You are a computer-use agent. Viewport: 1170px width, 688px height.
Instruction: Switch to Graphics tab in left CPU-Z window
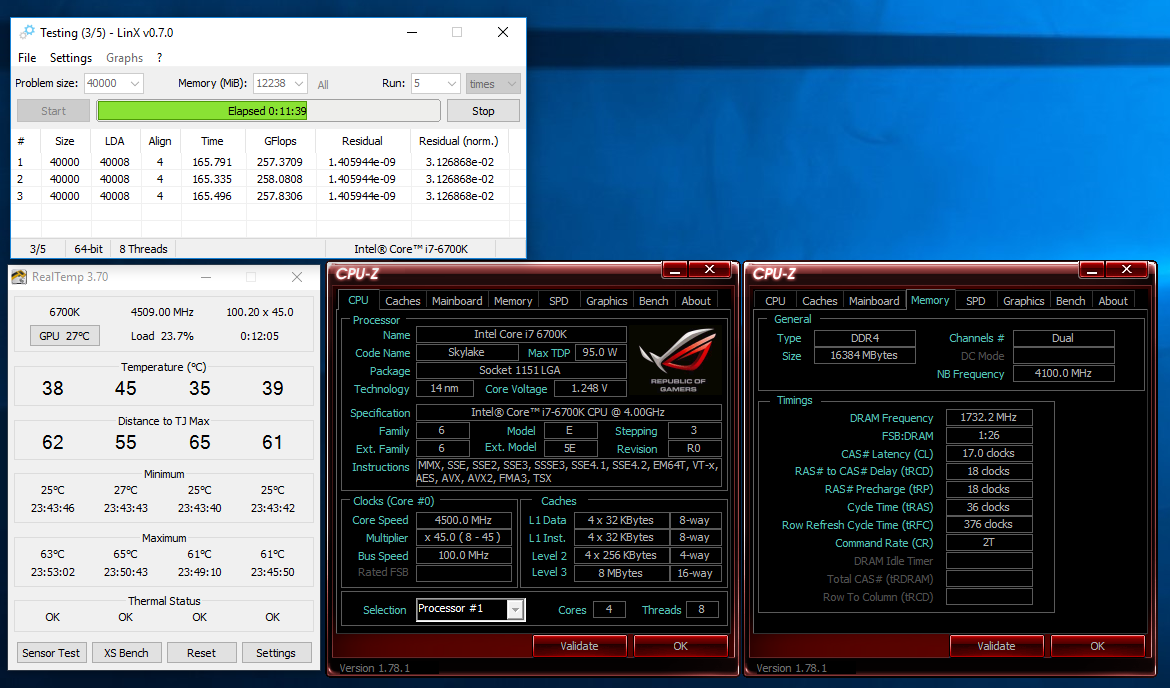[607, 301]
